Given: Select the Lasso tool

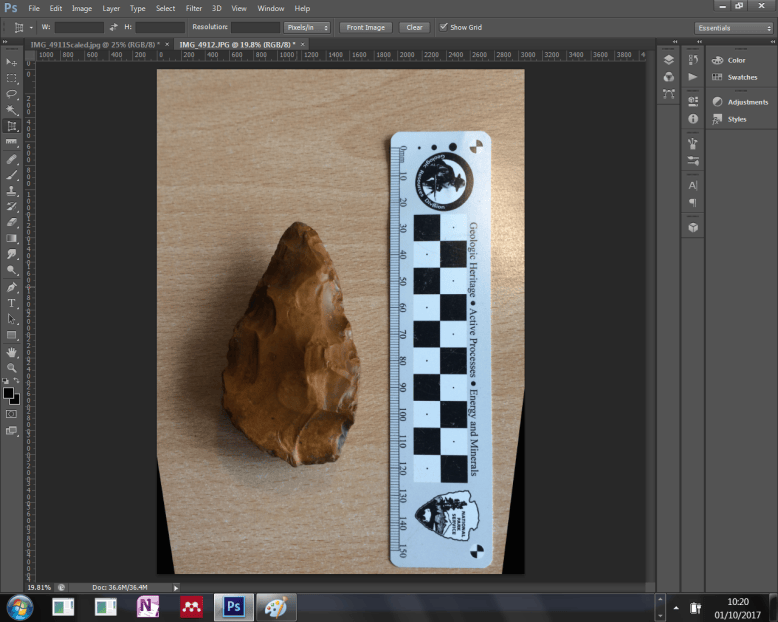Looking at the screenshot, I should coord(11,94).
